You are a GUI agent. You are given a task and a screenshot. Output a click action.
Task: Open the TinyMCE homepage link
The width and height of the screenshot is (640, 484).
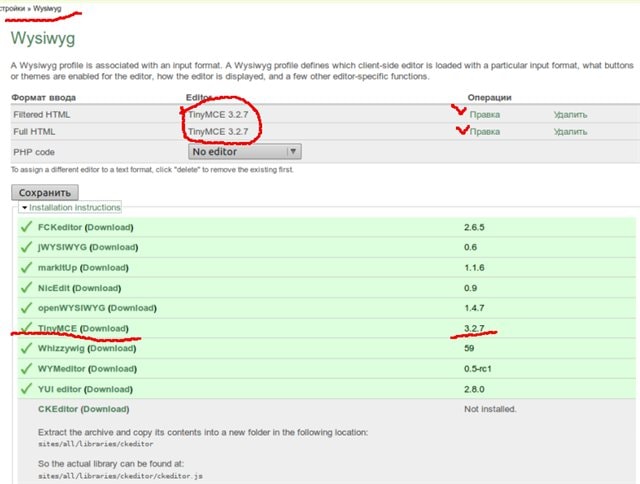tap(57, 329)
